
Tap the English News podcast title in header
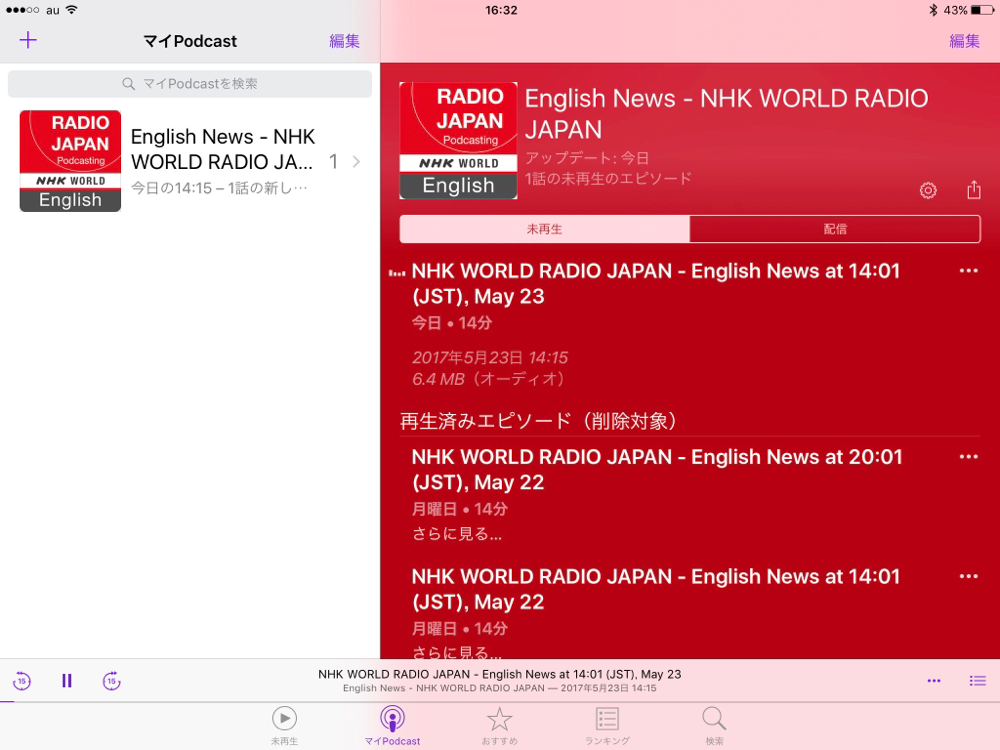(x=726, y=114)
